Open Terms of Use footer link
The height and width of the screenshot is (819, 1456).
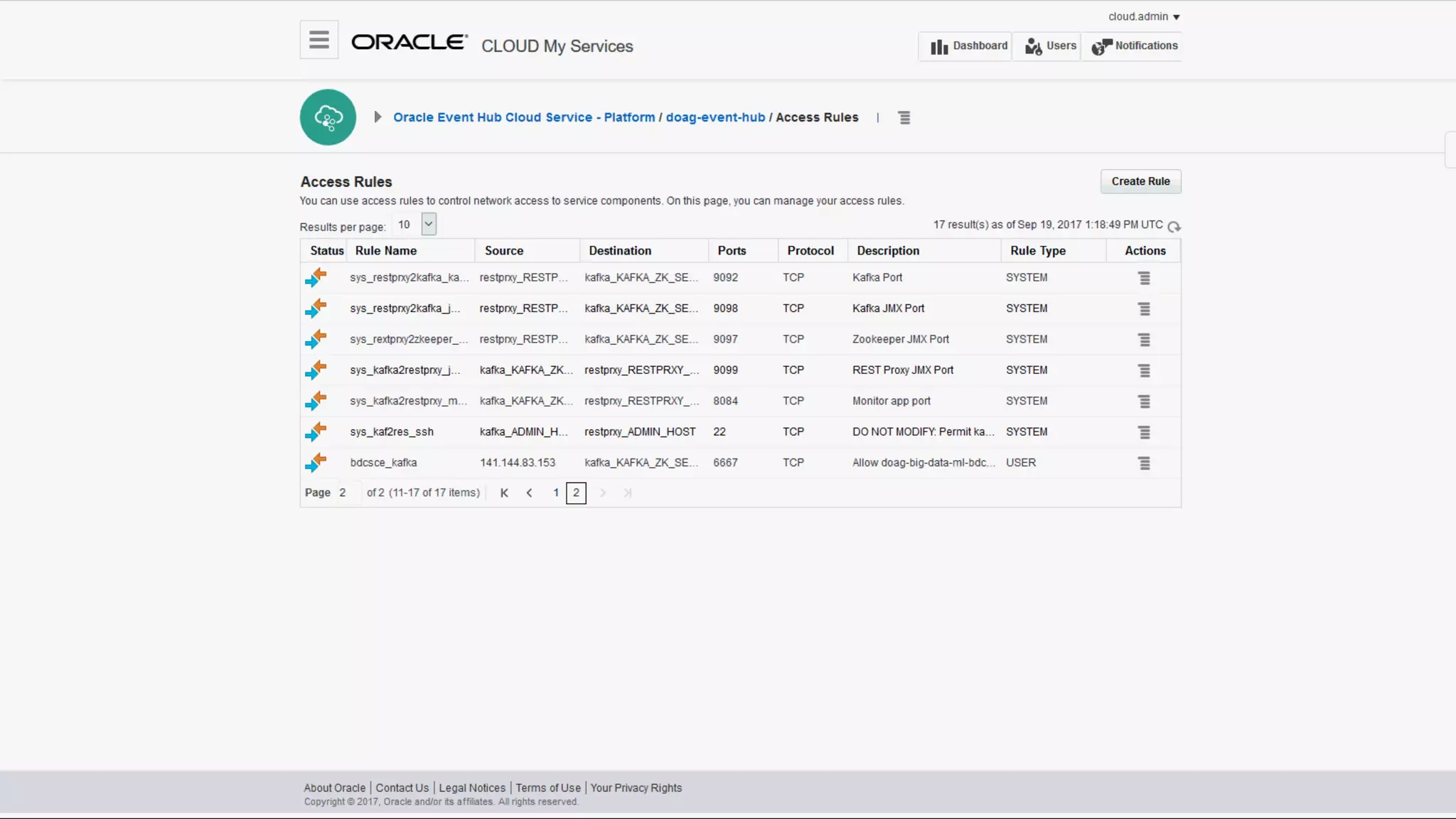[548, 788]
